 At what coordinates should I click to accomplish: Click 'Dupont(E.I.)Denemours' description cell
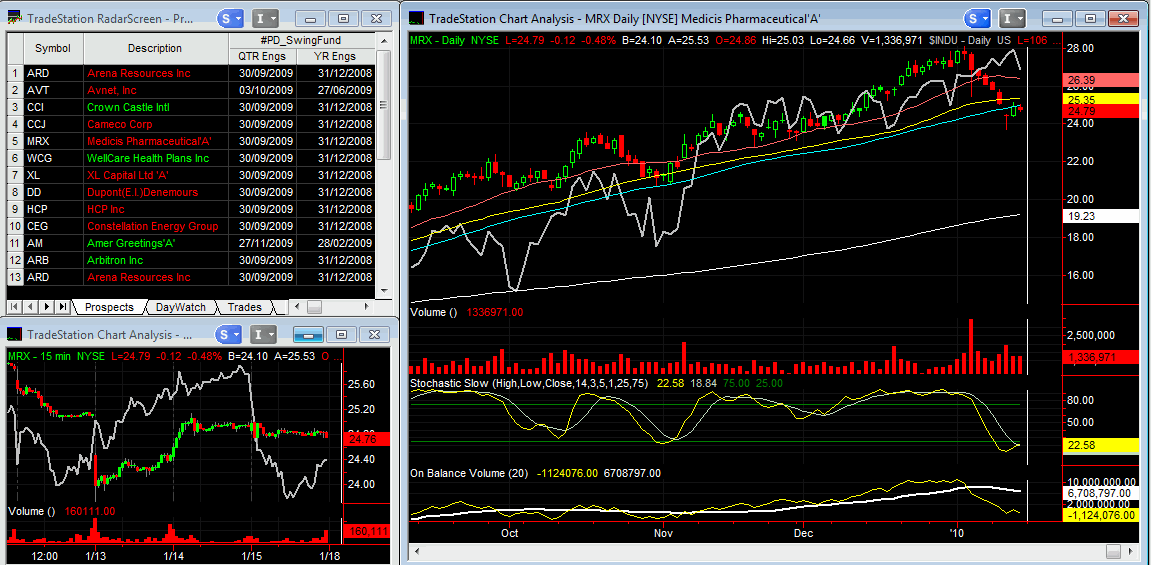tap(156, 192)
